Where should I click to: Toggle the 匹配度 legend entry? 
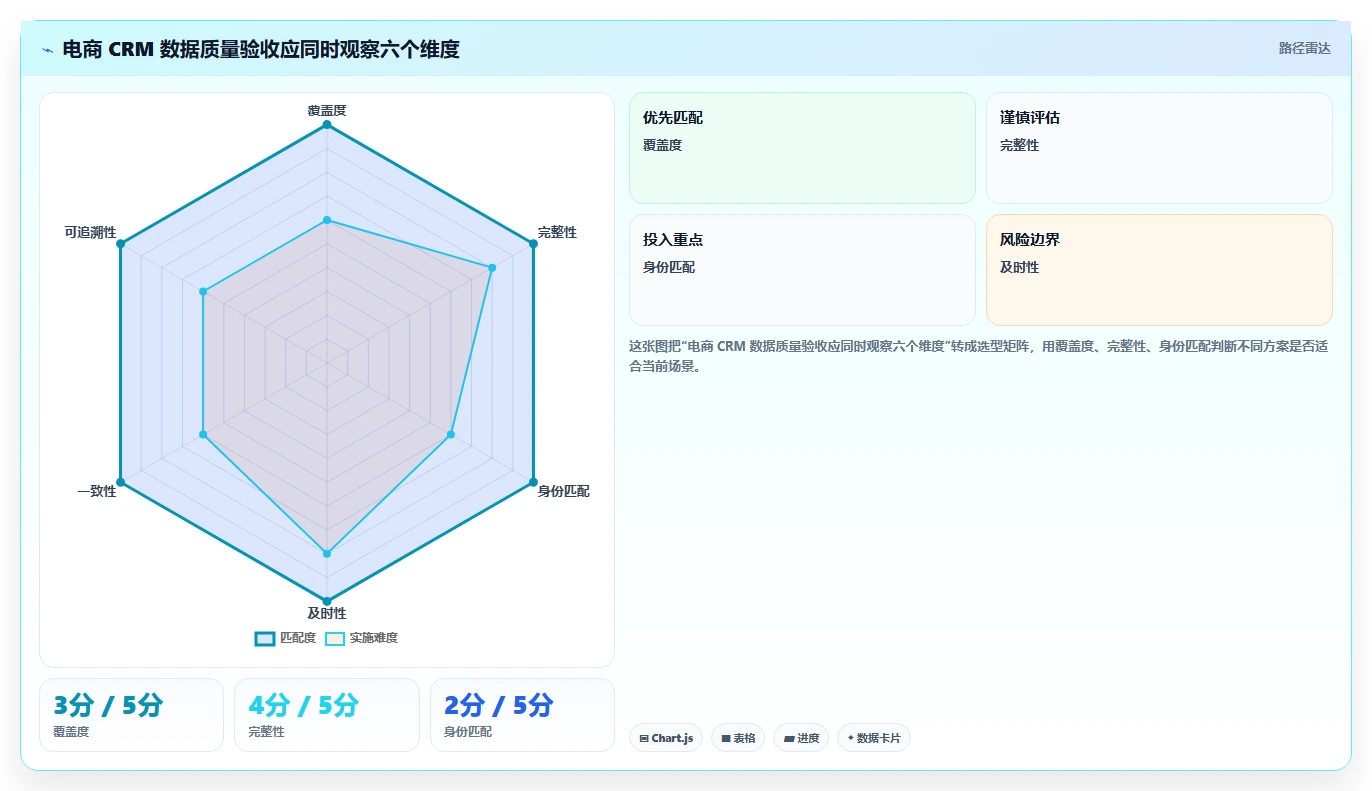[x=286, y=638]
